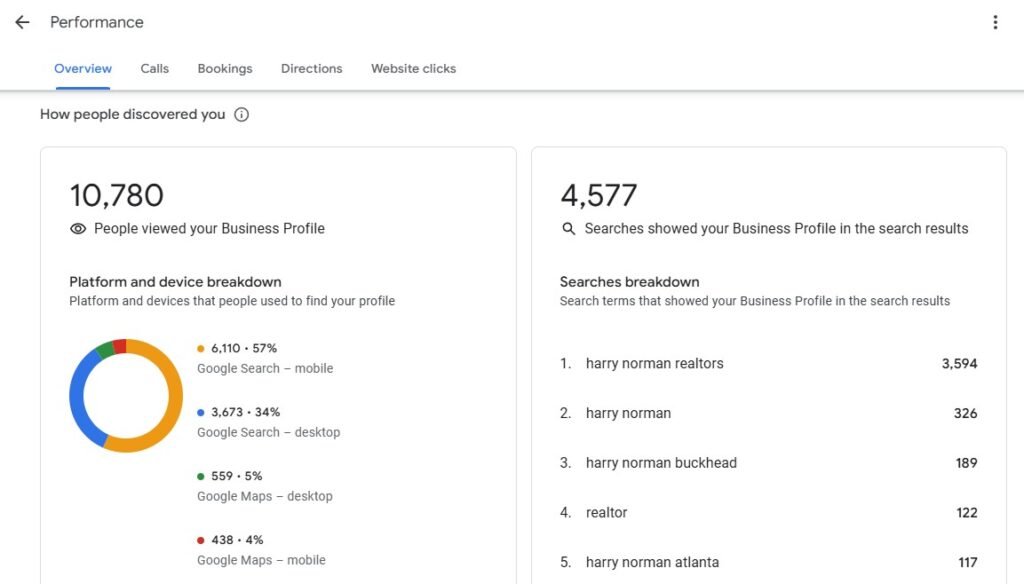Click the Google Maps – desktop label
This screenshot has height=584, width=1024.
264,496
